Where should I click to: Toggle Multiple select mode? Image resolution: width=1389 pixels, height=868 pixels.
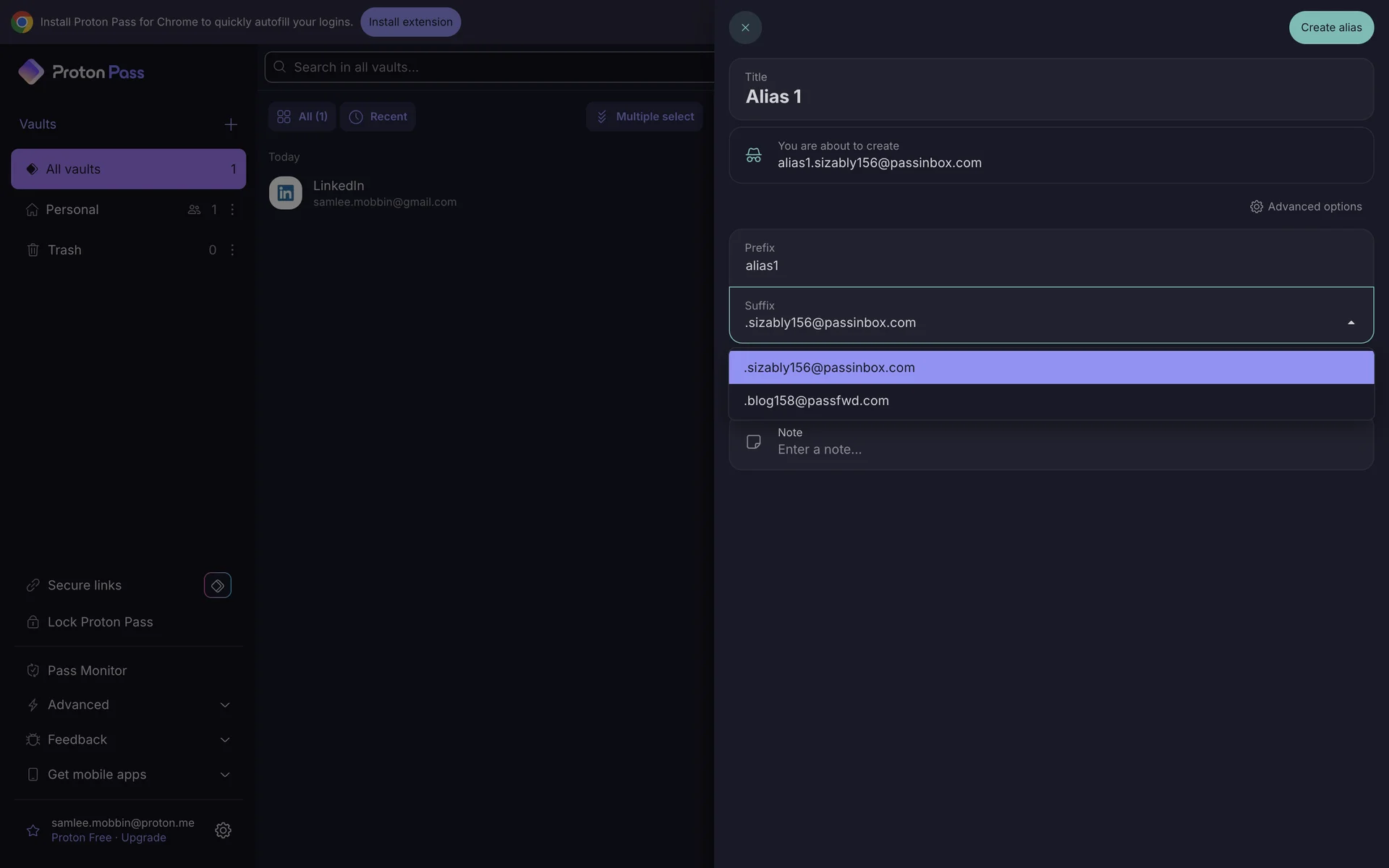pos(644,116)
